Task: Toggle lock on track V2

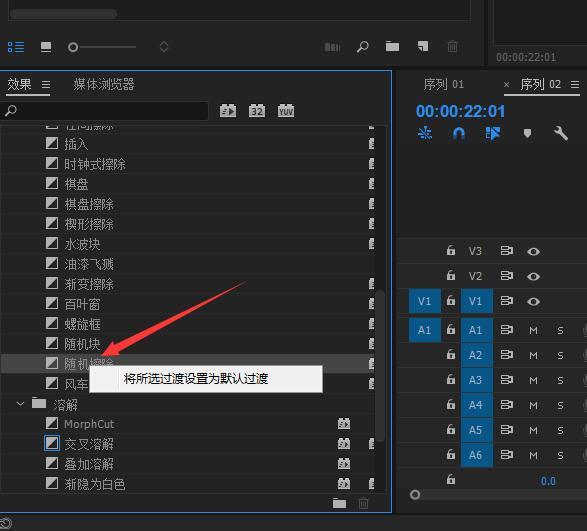Action: (451, 276)
